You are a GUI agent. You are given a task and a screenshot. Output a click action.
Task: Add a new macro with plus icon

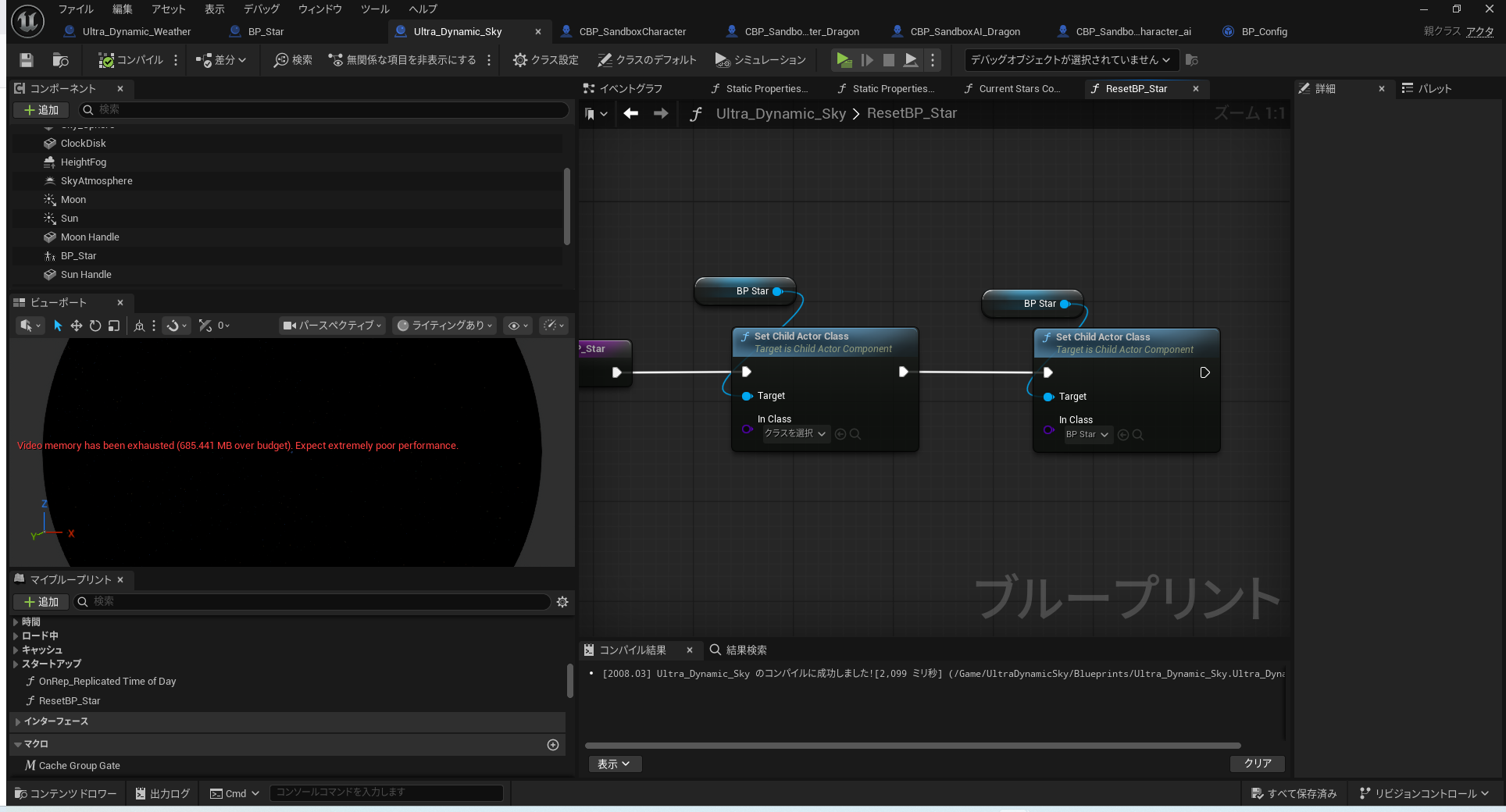(x=553, y=745)
